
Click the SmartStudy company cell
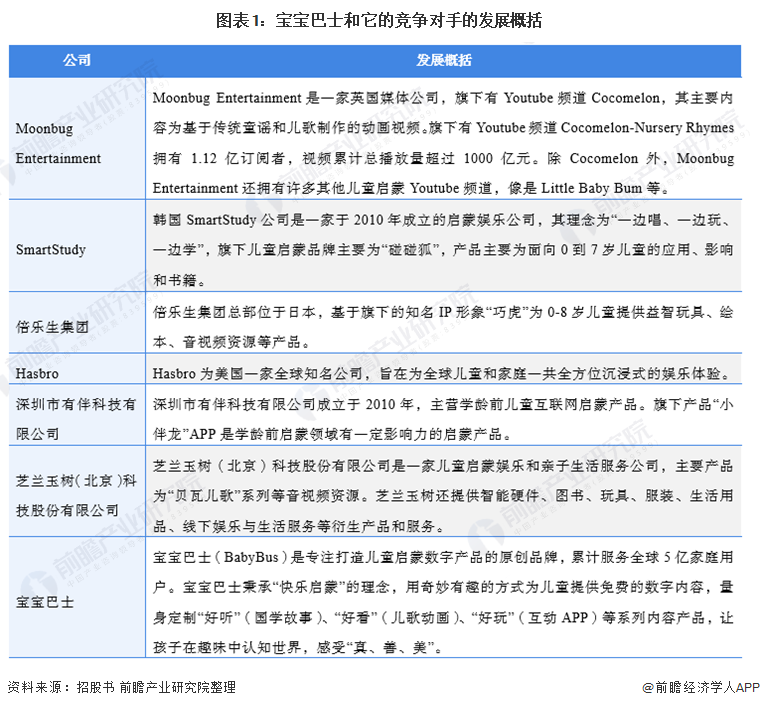77,245
